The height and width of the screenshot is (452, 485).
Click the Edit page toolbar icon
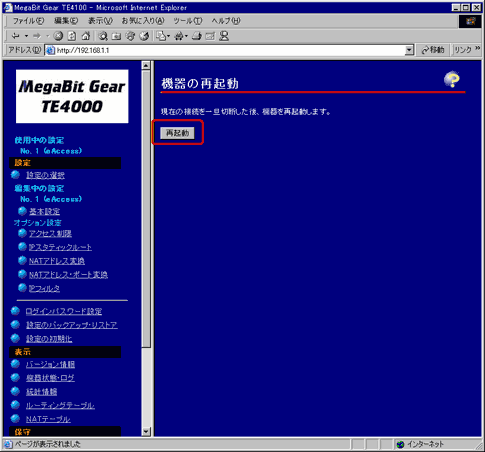coord(210,36)
